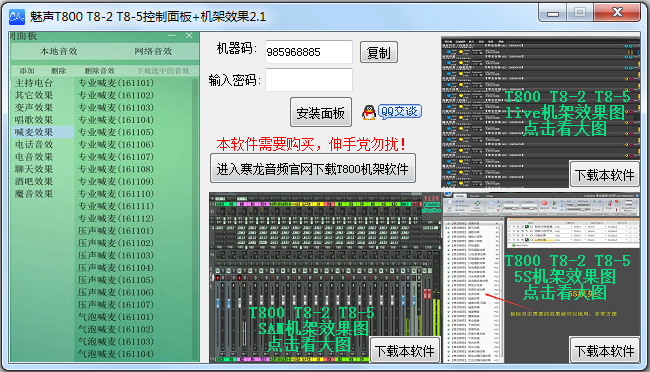The image size is (650, 372).
Task: Close the inner green effects panel
Action: click(x=189, y=36)
